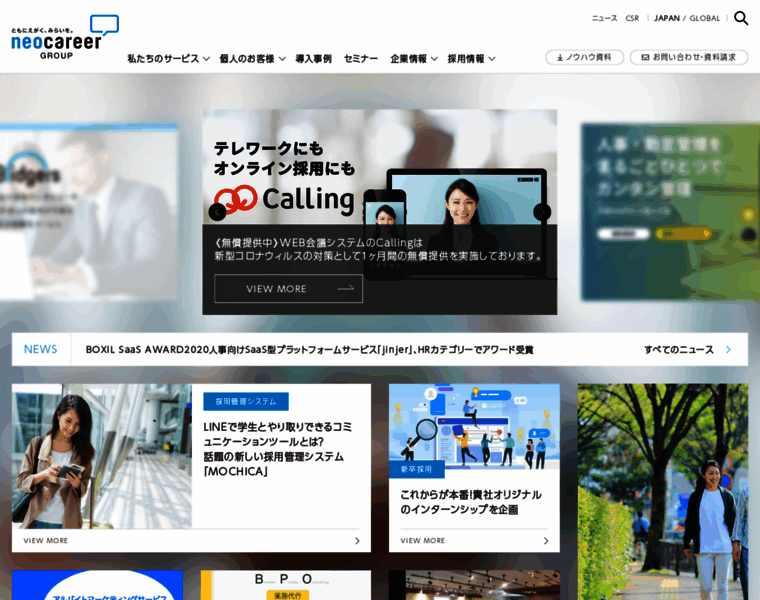The image size is (760, 600).
Task: Open ニュース top link
Action: pos(604,18)
